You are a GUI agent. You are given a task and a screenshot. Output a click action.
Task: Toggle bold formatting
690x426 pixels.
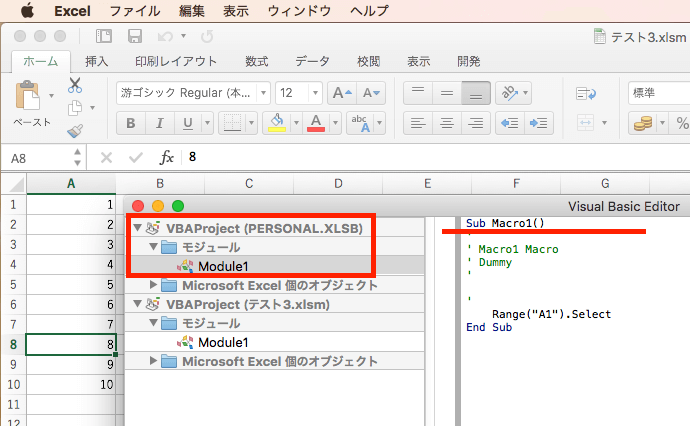coord(131,123)
